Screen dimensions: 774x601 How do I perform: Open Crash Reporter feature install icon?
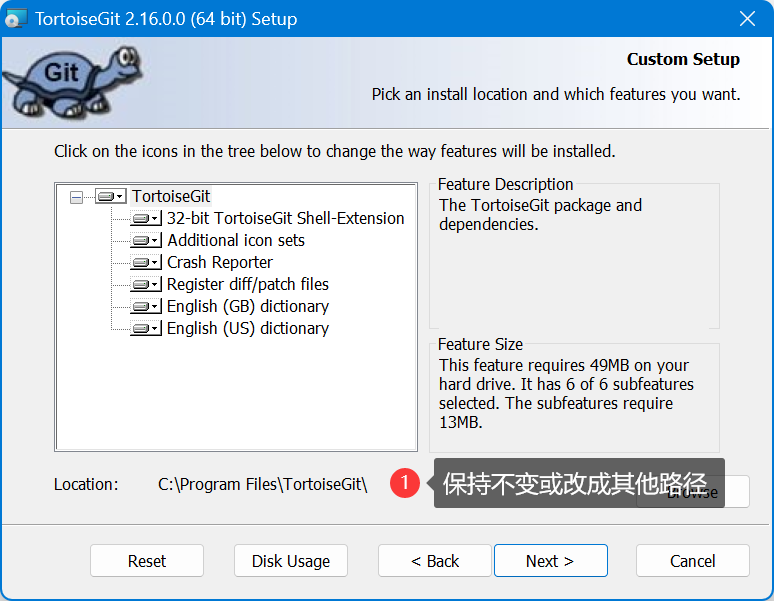(146, 263)
